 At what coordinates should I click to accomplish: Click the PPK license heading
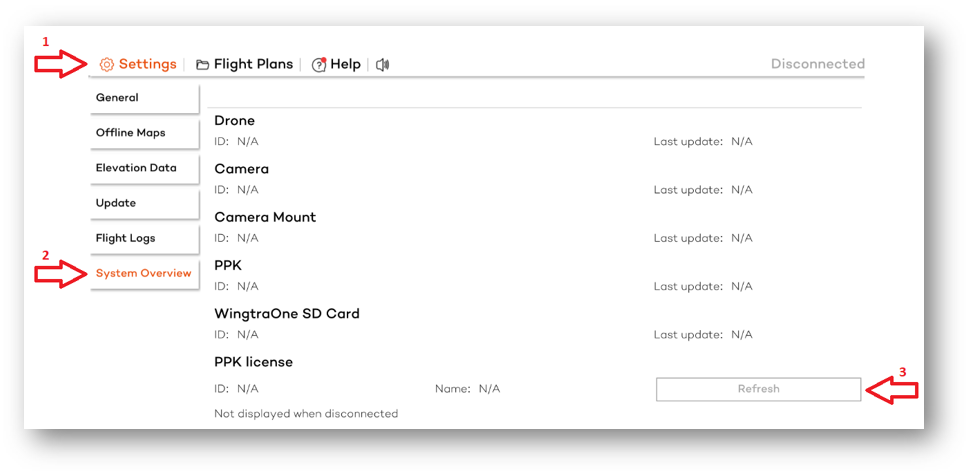coord(253,362)
